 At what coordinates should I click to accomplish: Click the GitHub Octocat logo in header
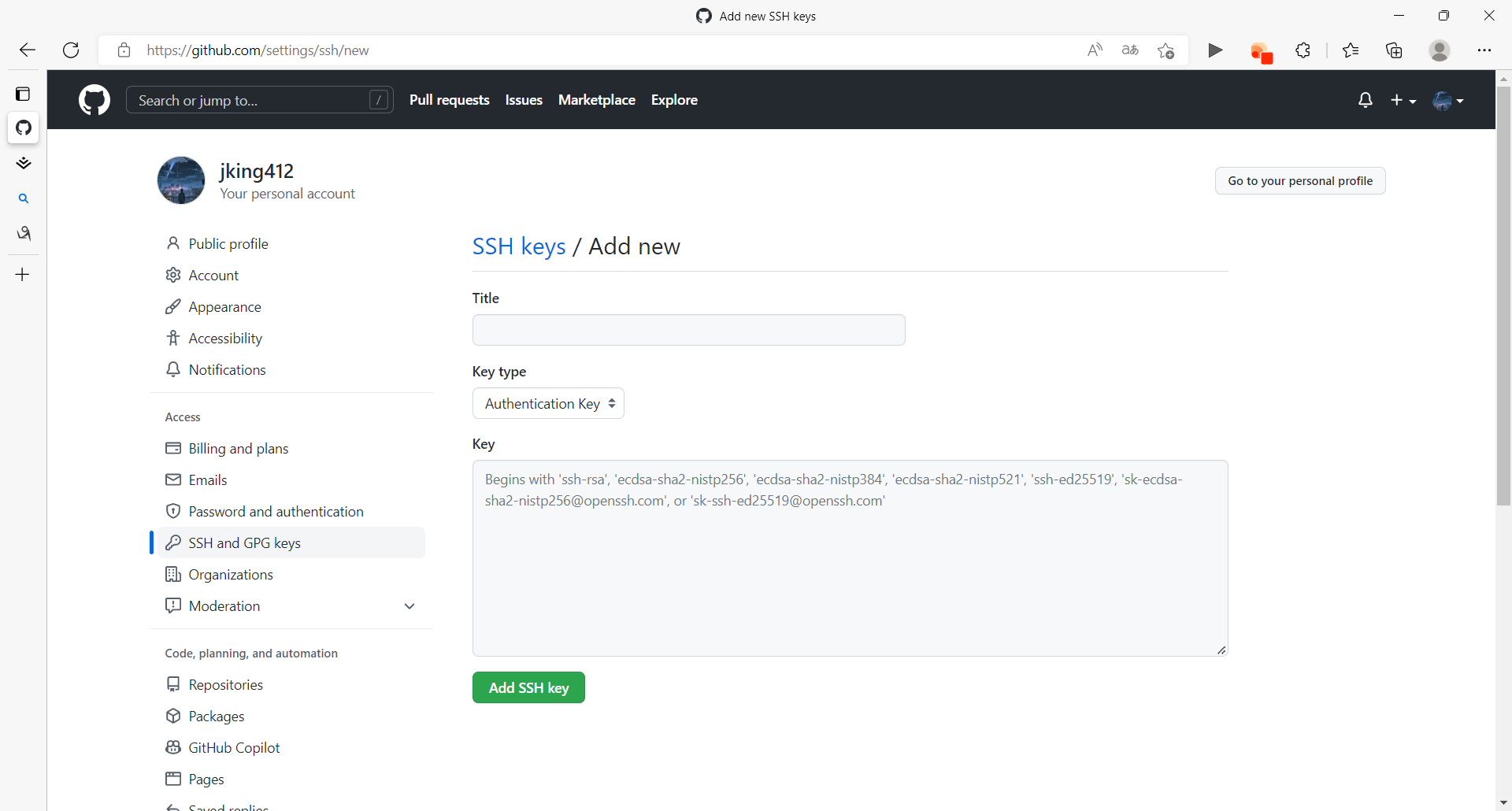click(x=94, y=100)
